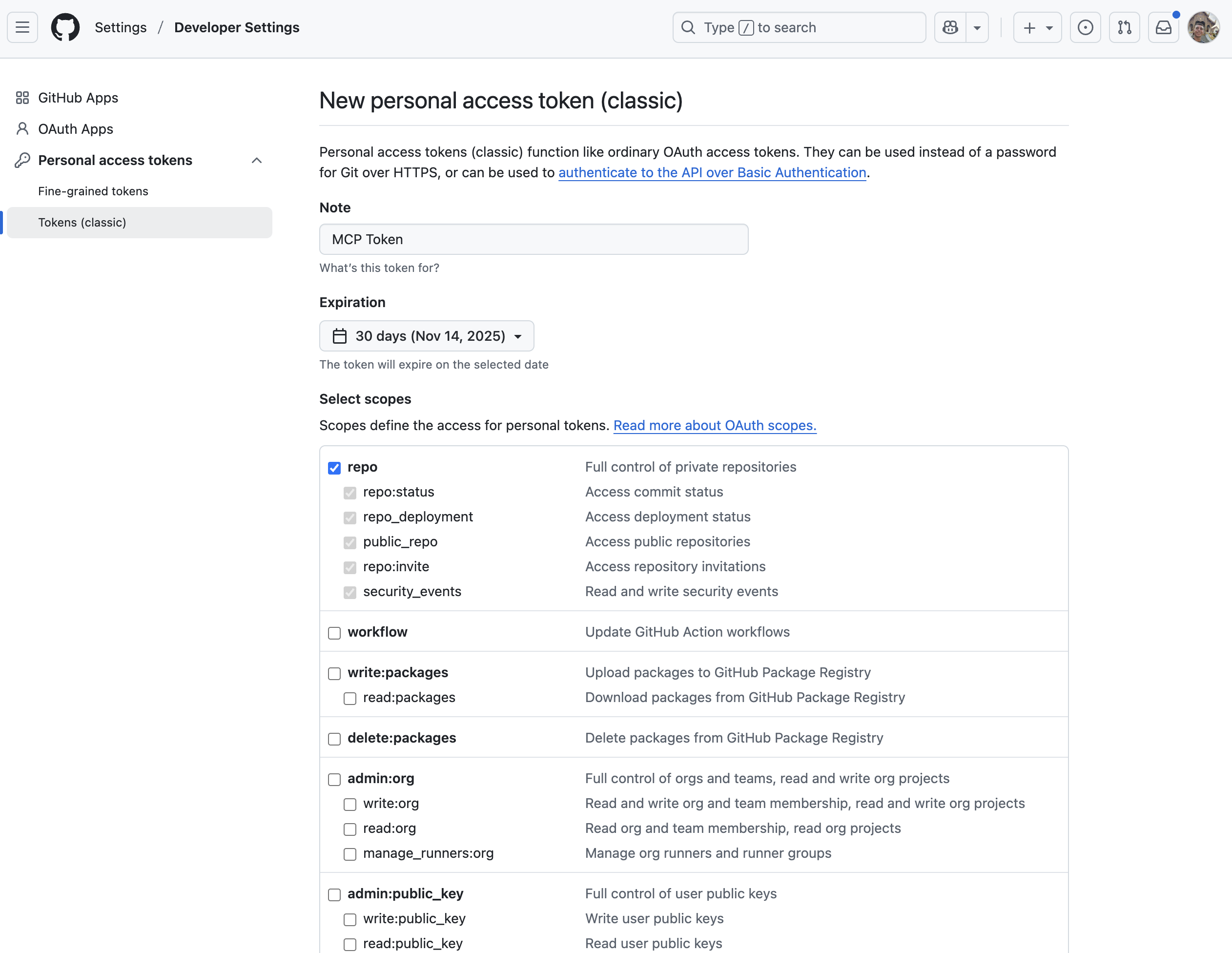The image size is (1232, 953).
Task: Enable the workflow scope checkbox
Action: tap(334, 633)
